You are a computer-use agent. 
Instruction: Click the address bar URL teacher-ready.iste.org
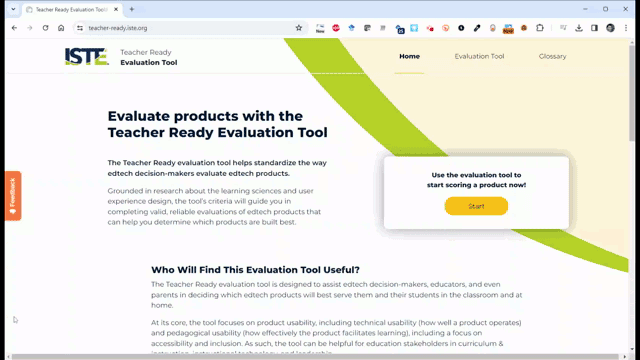(x=118, y=28)
